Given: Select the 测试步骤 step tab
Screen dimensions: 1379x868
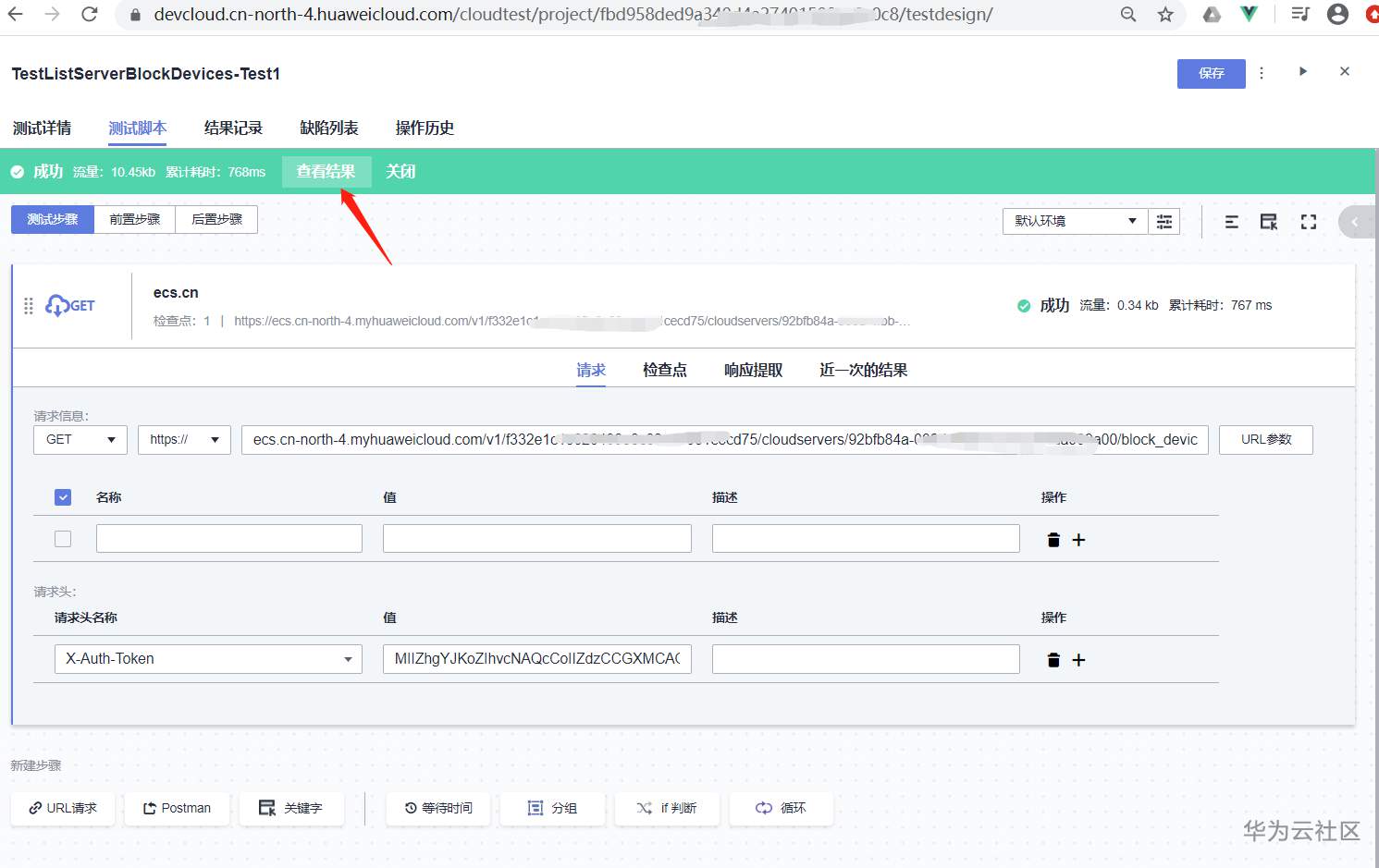Looking at the screenshot, I should tap(53, 219).
